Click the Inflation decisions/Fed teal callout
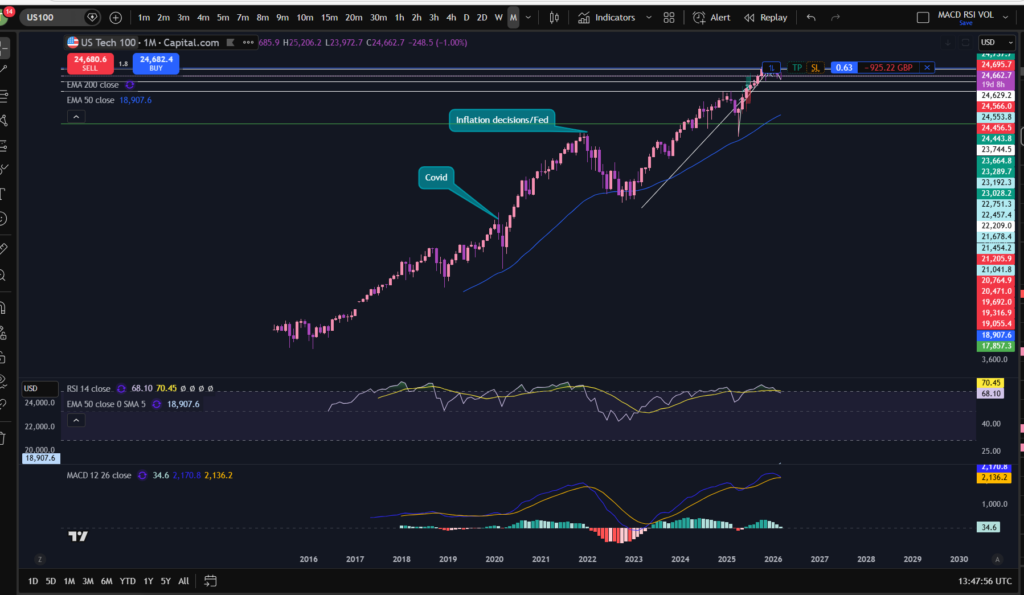The height and width of the screenshot is (595, 1024). pos(502,120)
